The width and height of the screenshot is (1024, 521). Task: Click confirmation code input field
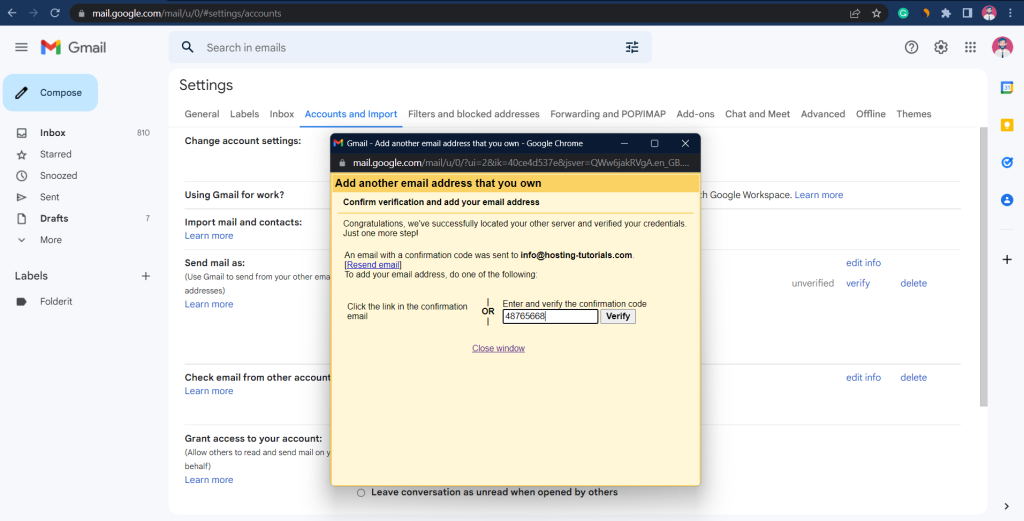pos(550,317)
